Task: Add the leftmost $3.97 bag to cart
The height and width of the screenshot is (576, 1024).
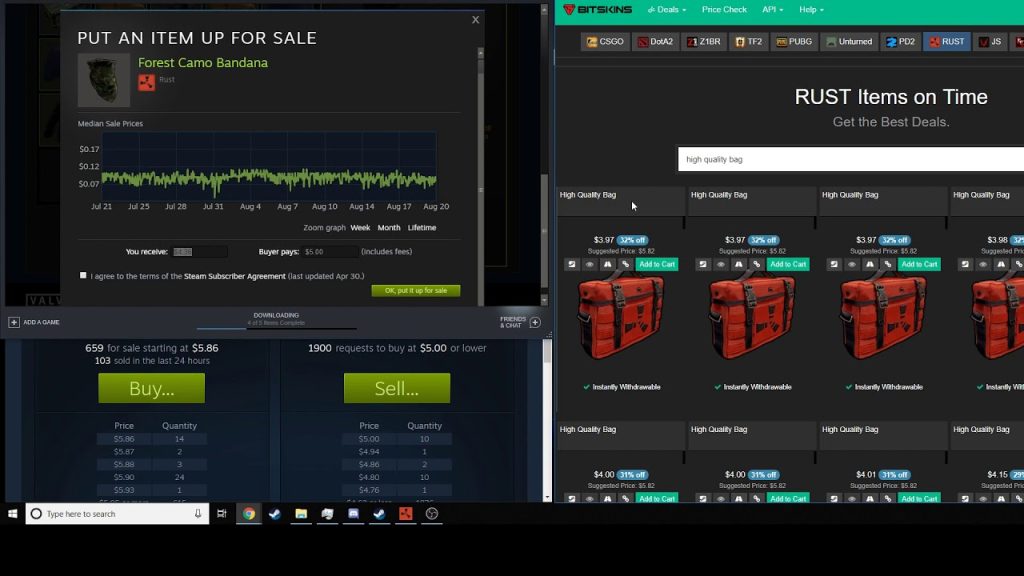Action: [657, 264]
